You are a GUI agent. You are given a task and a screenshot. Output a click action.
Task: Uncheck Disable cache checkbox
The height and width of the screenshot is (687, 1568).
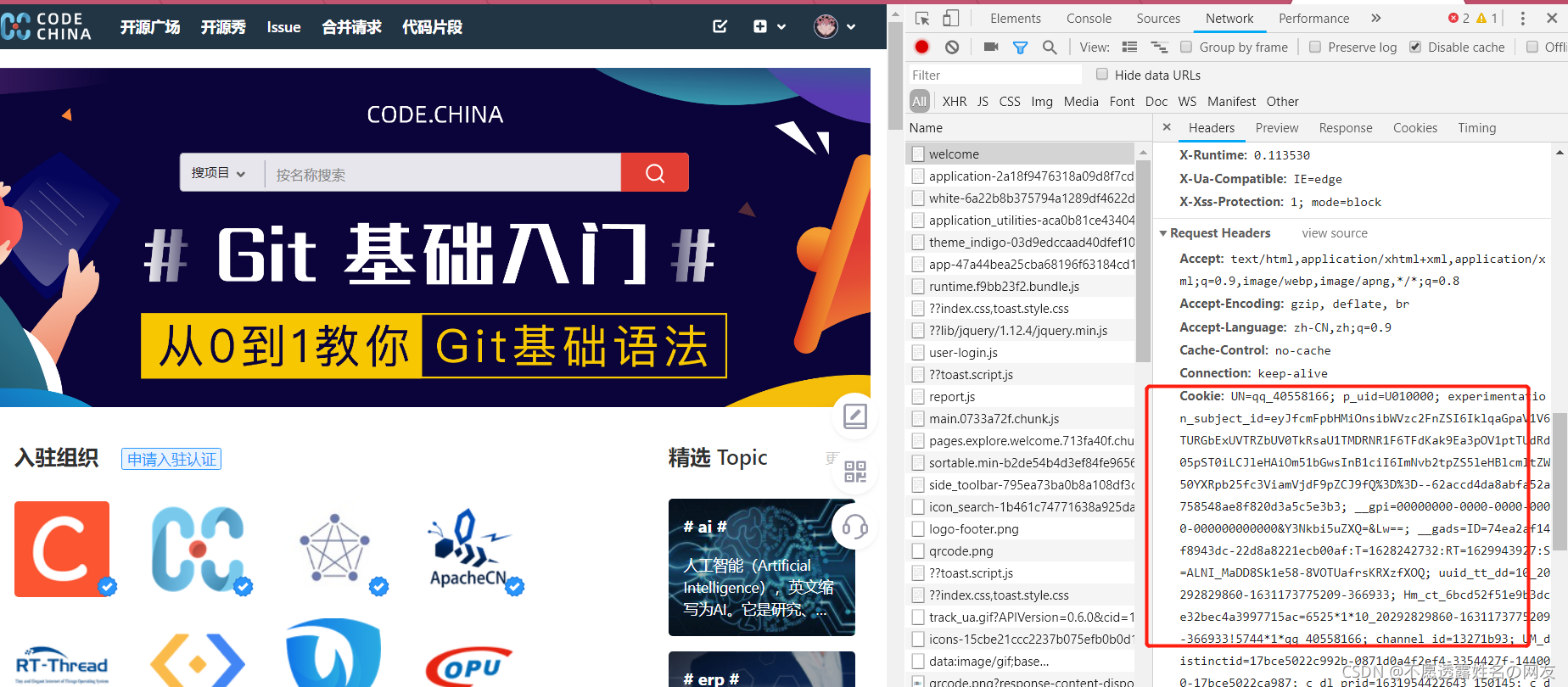coord(1415,47)
